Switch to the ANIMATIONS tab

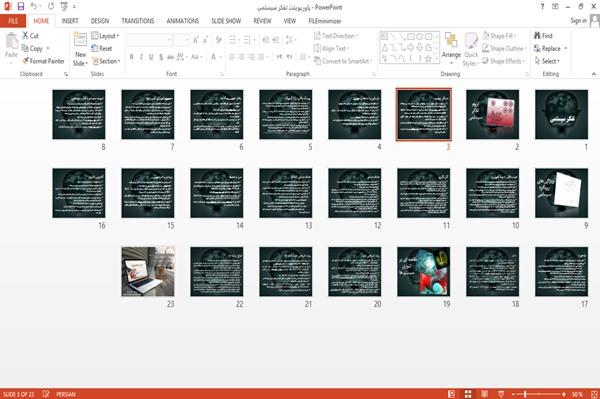pyautogui.click(x=183, y=21)
